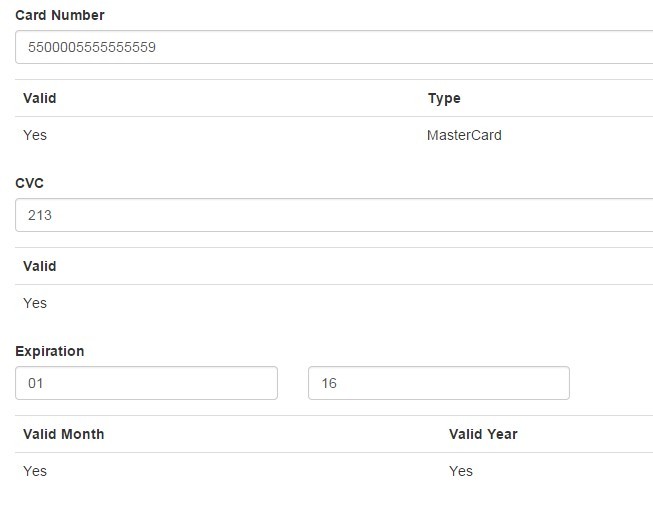
Task: Click the Yes value under Valid Month
Action: tap(35, 471)
